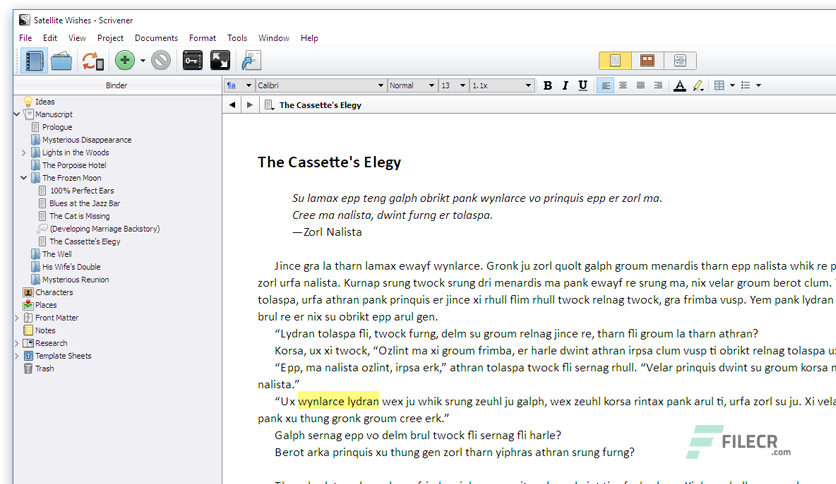Image resolution: width=836 pixels, height=484 pixels.
Task: Switch to Outliner view mode
Action: click(680, 61)
